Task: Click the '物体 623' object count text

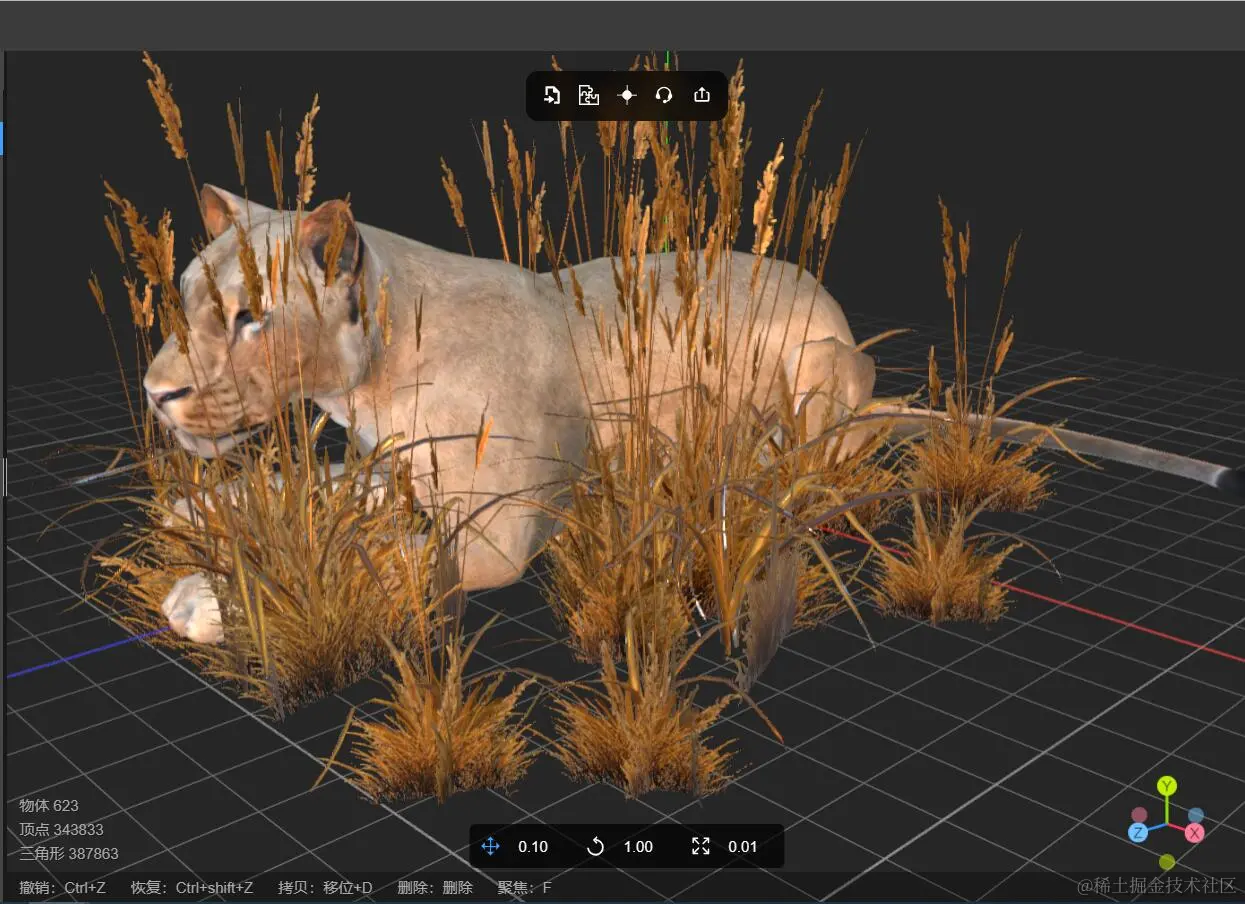Action: [49, 805]
